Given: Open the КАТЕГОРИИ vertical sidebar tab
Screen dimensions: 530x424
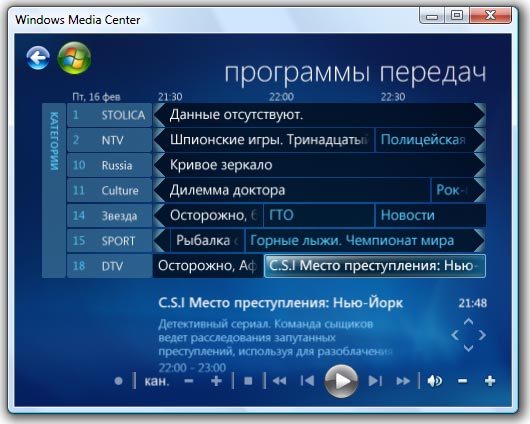Looking at the screenshot, I should click(54, 190).
